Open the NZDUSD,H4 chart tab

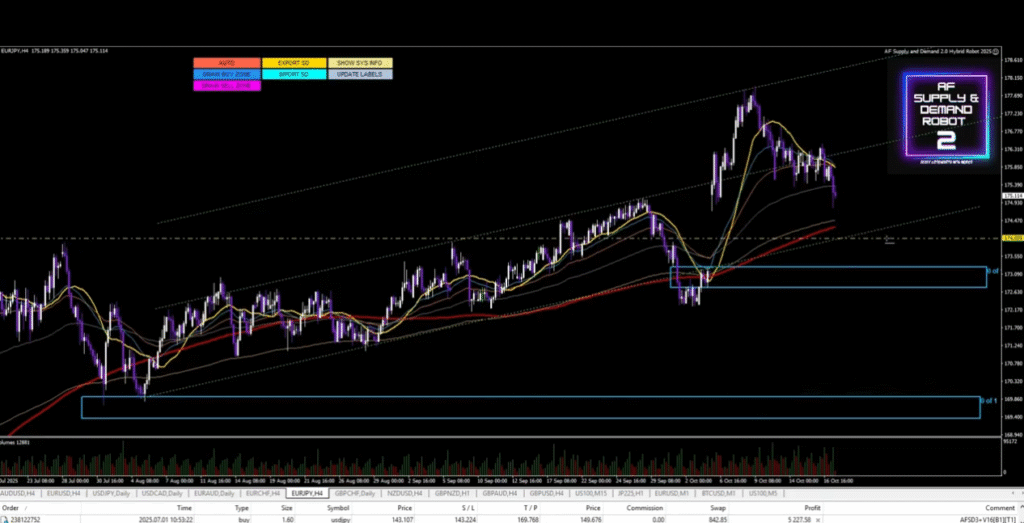(406, 493)
